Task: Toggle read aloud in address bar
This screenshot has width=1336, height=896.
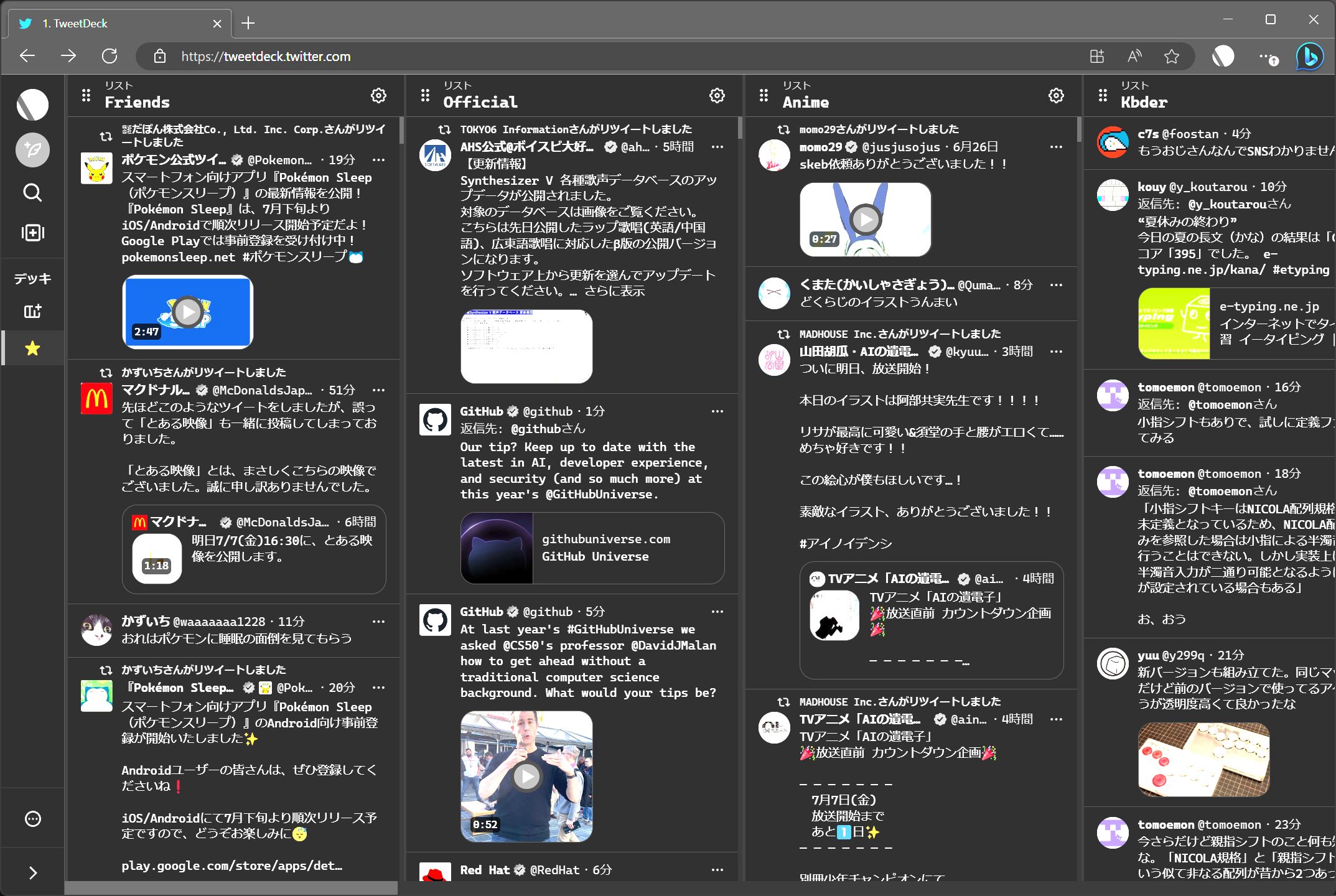Action: (x=1134, y=57)
